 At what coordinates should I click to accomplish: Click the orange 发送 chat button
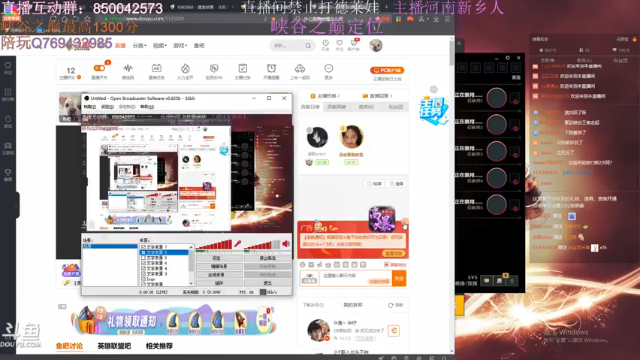click(x=399, y=278)
